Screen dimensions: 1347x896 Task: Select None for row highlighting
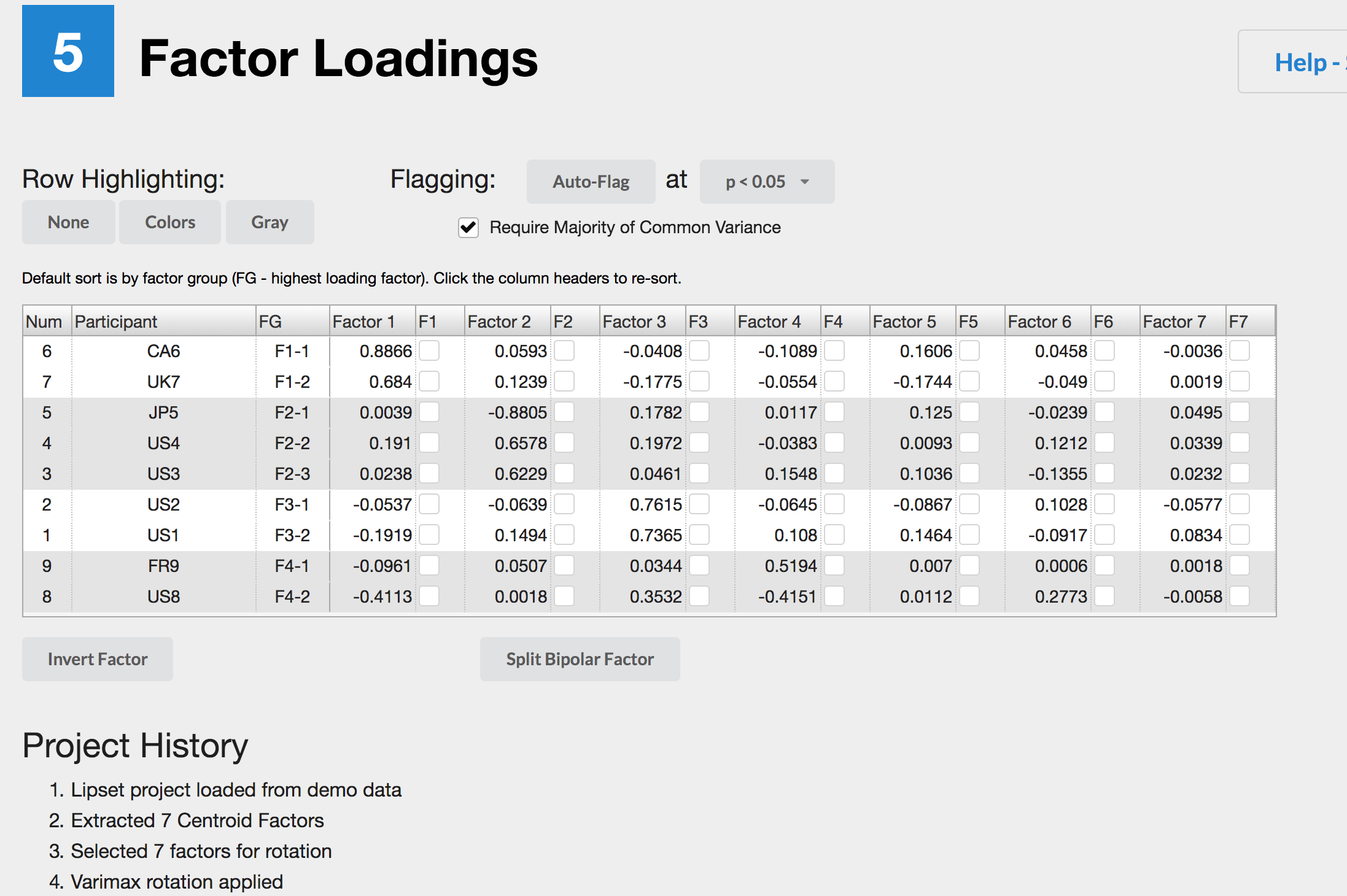68,222
